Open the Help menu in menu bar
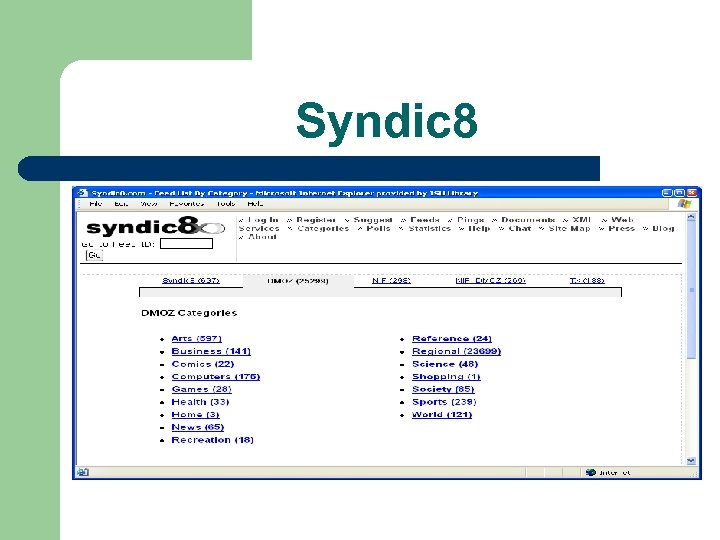Viewport: 720px width, 540px height. [x=255, y=203]
